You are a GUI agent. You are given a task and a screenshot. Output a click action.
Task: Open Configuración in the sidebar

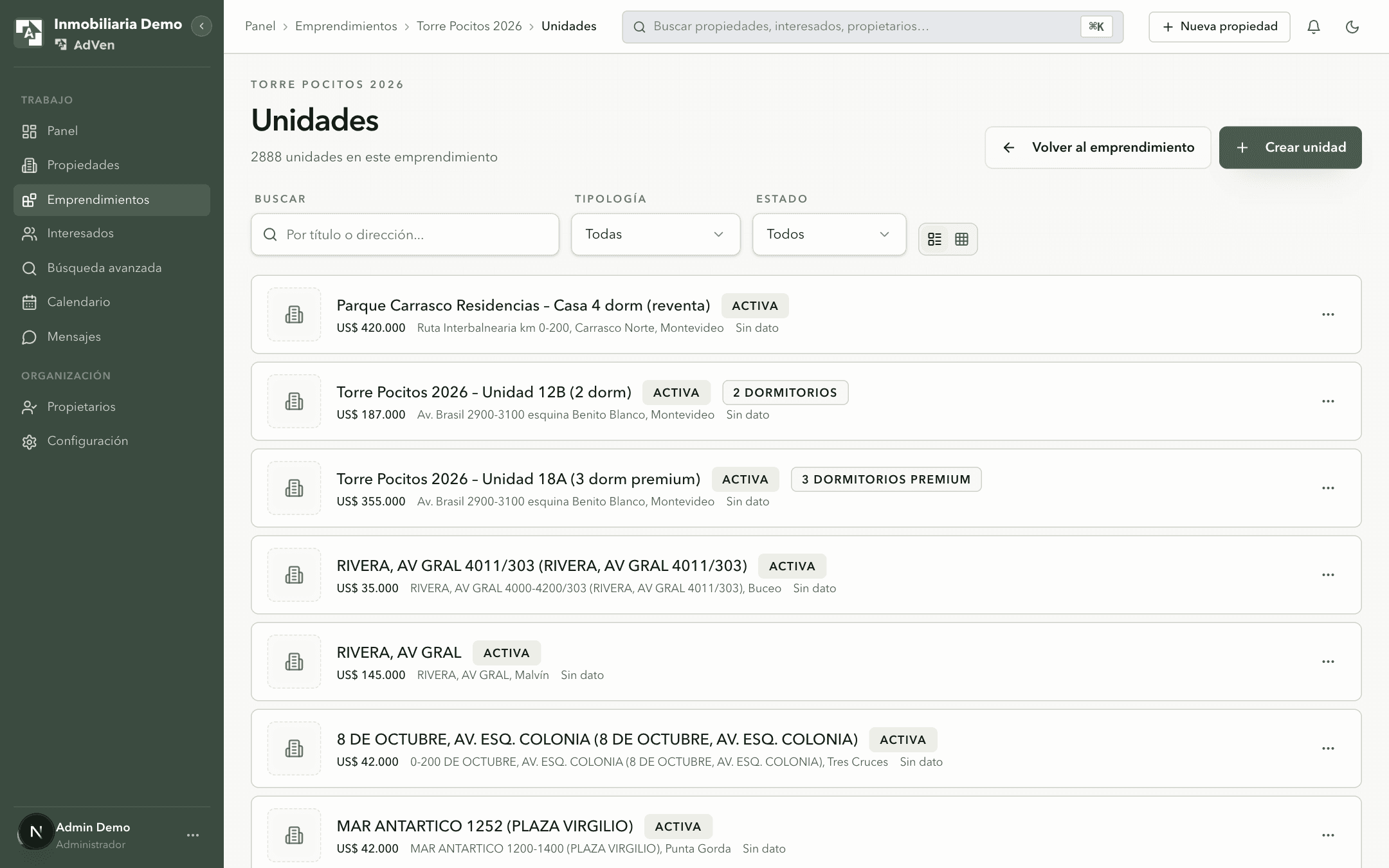(x=112, y=441)
